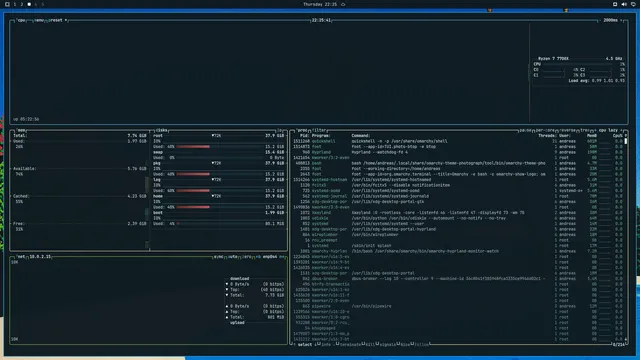Image resolution: width=640 pixels, height=360 pixels.
Task: Click the process list scroll-up arrow
Action: point(626,136)
